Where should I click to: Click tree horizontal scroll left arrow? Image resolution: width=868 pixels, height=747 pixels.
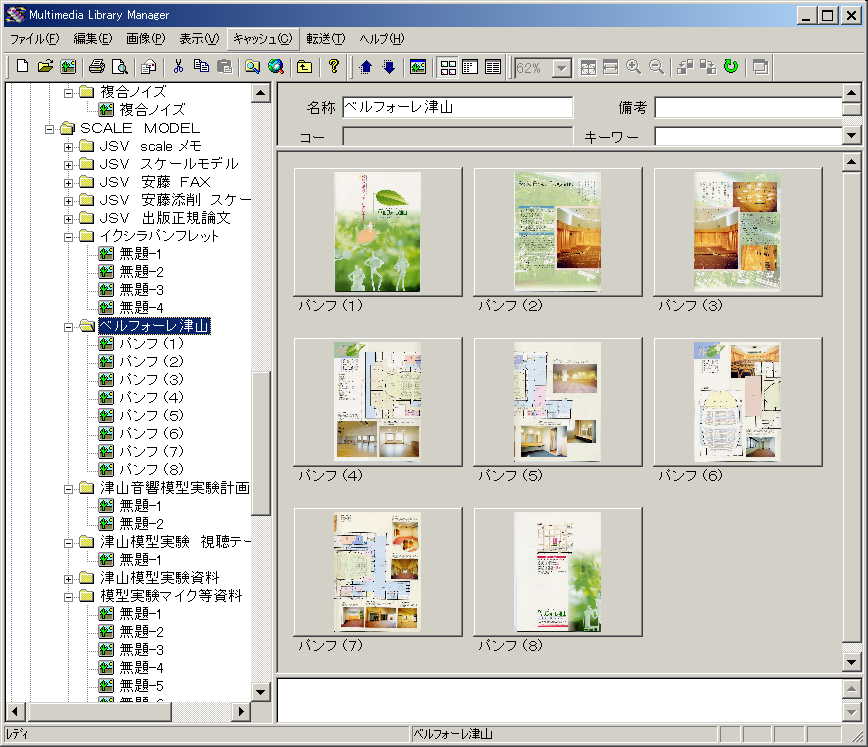[x=15, y=711]
